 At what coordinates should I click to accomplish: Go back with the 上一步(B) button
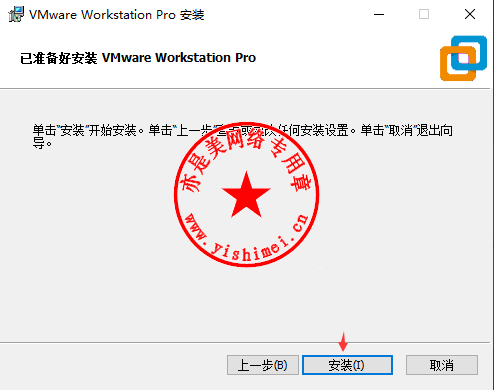pos(263,365)
